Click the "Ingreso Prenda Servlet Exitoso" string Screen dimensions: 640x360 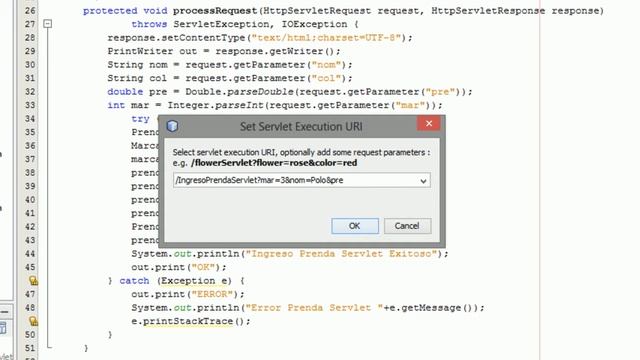click(x=341, y=253)
